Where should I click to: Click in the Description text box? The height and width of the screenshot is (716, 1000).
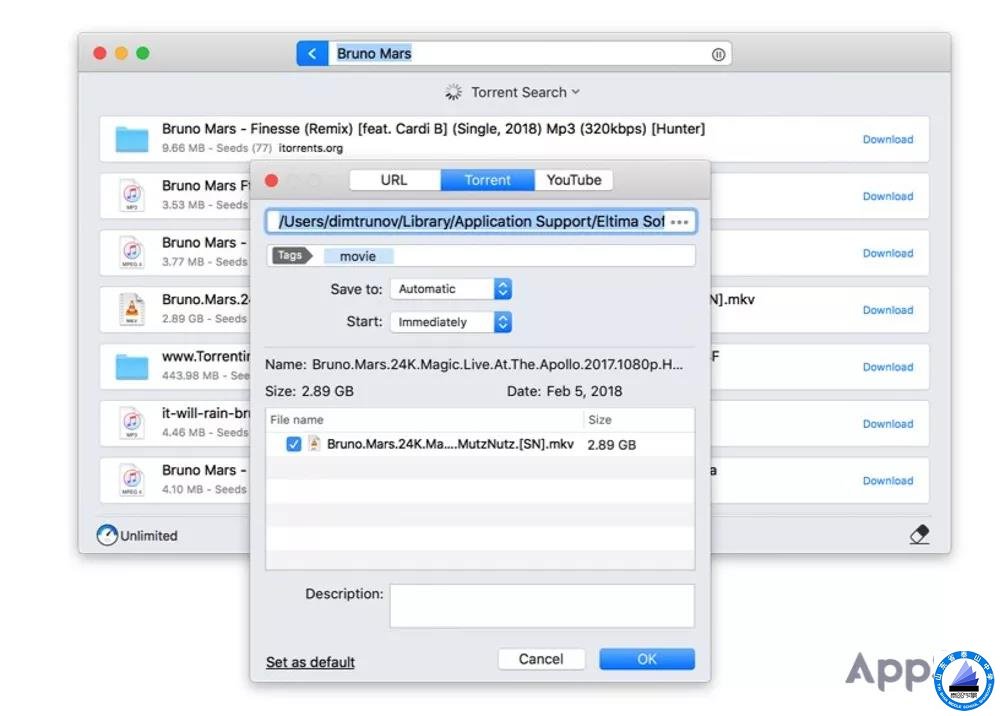click(x=541, y=606)
